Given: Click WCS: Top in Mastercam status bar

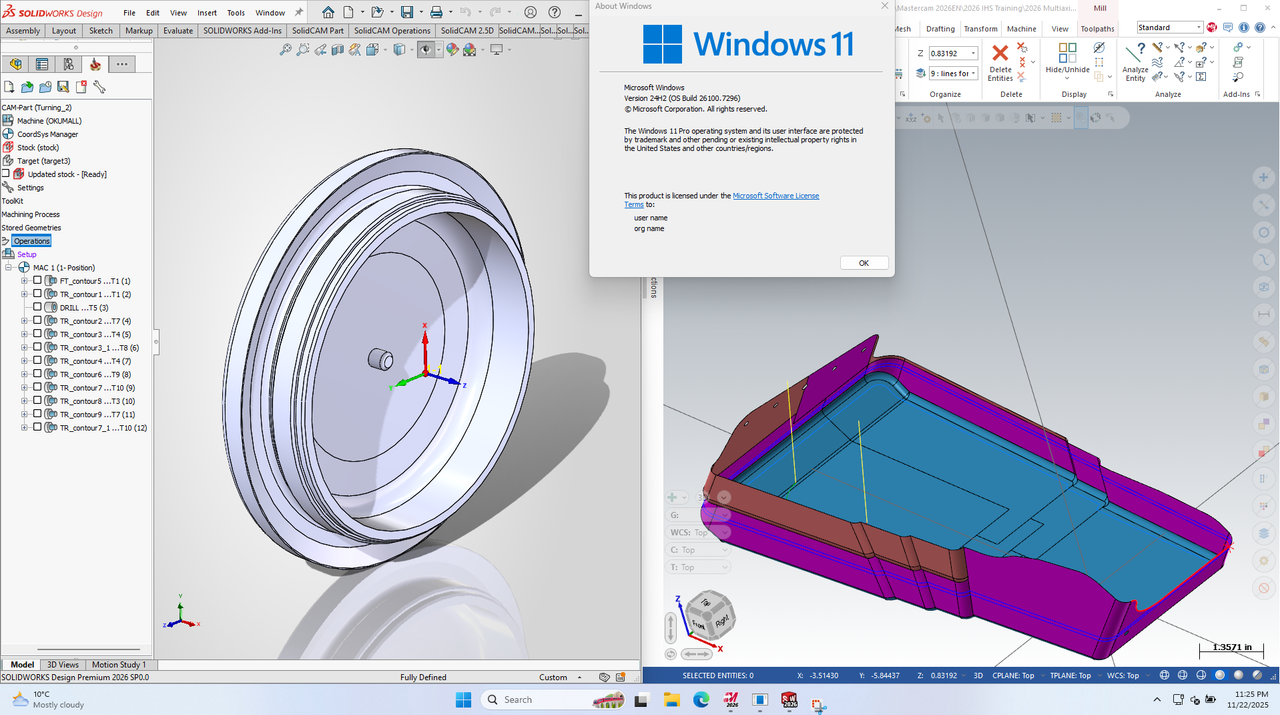Looking at the screenshot, I should 1123,676.
